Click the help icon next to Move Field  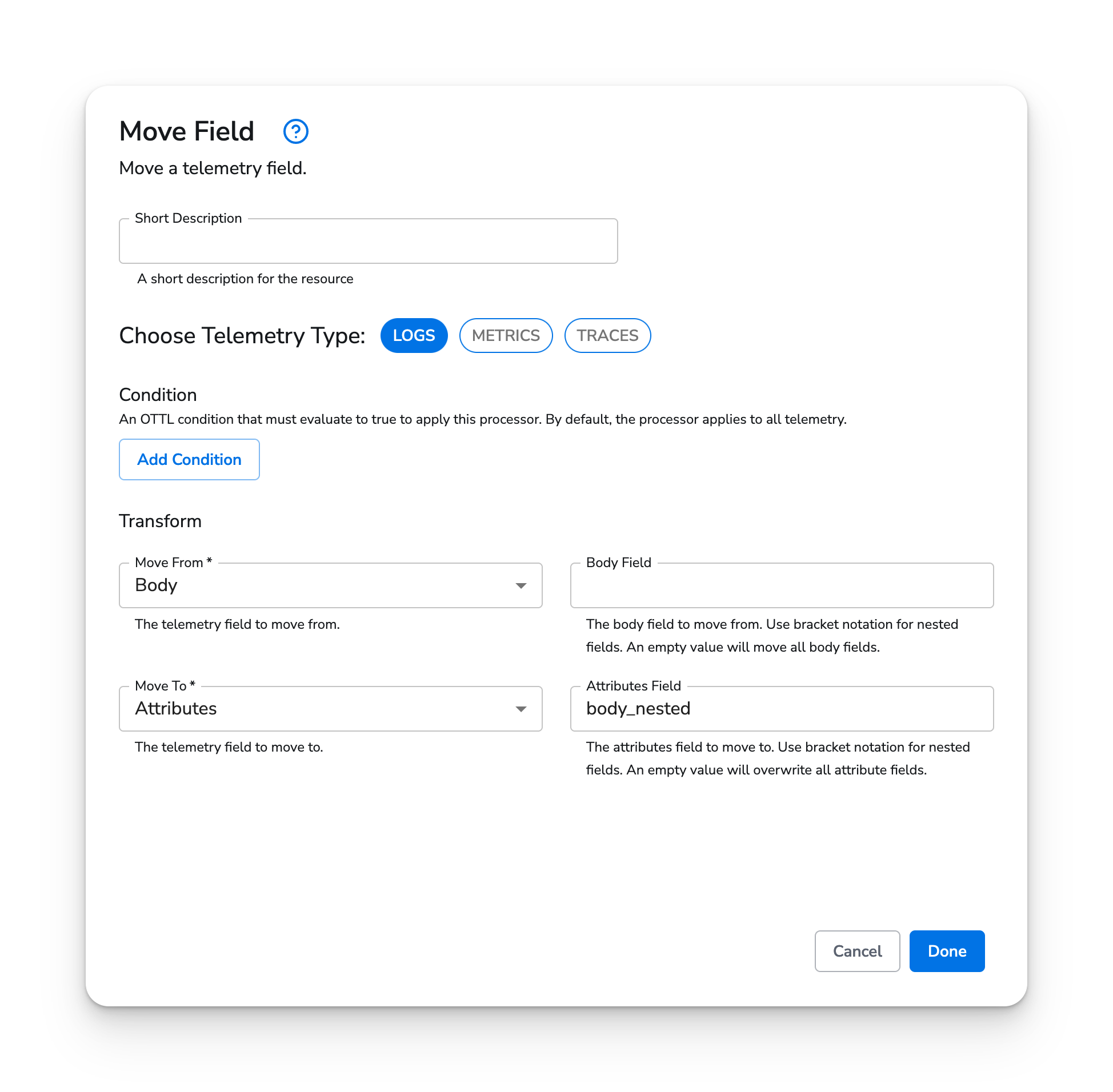click(x=296, y=131)
